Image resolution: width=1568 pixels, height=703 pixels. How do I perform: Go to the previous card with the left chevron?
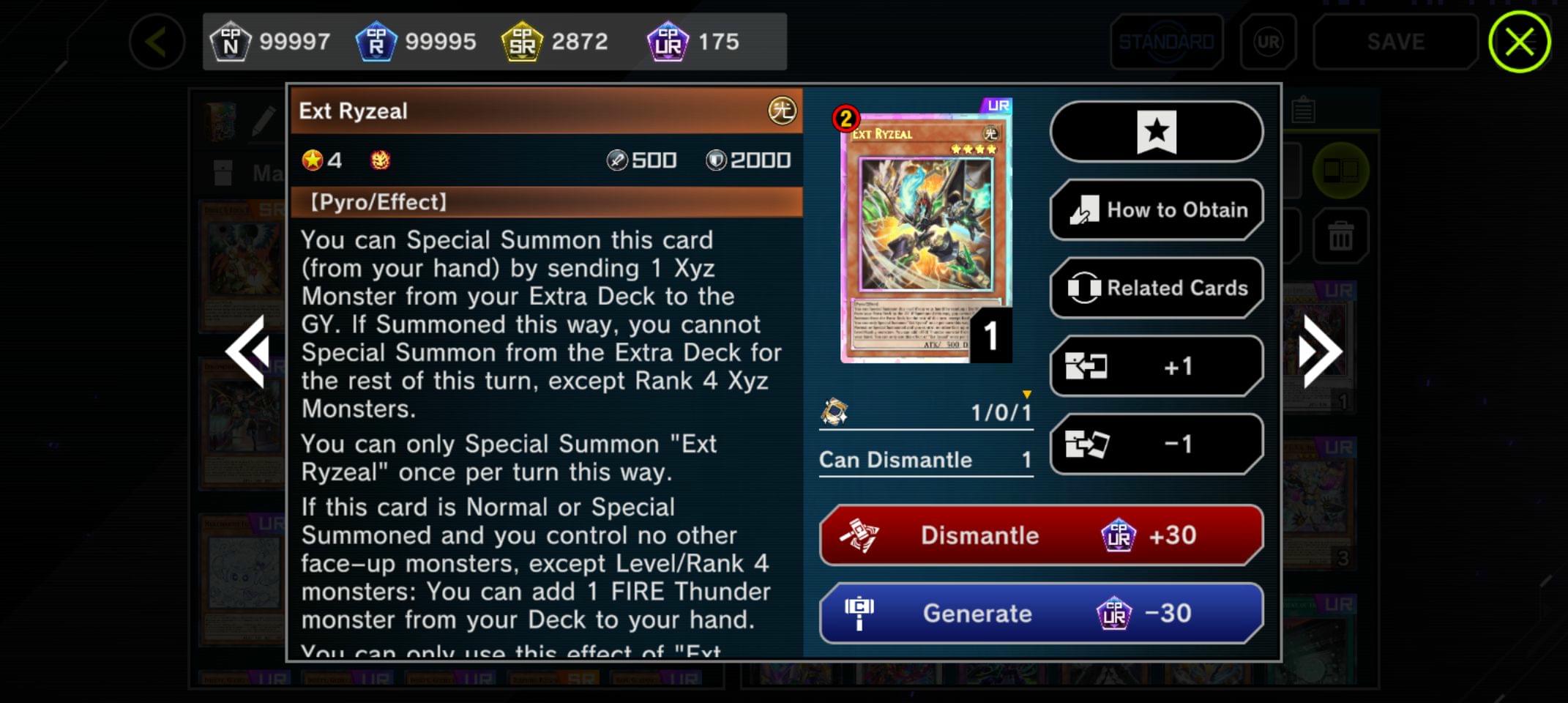point(248,352)
